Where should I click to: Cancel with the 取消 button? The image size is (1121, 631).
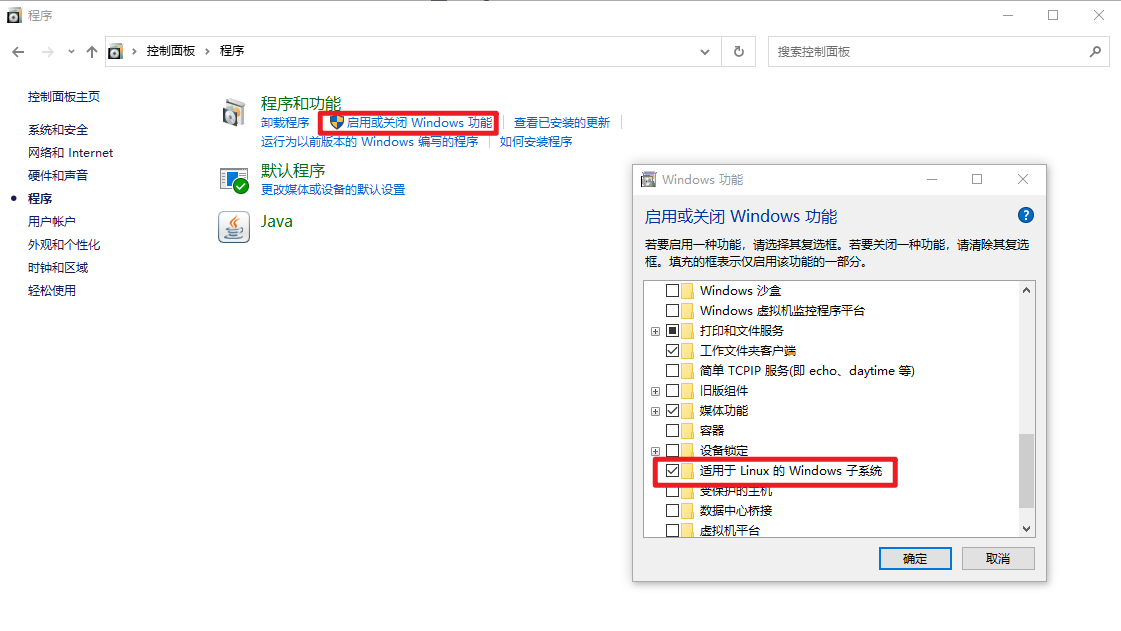pyautogui.click(x=998, y=559)
